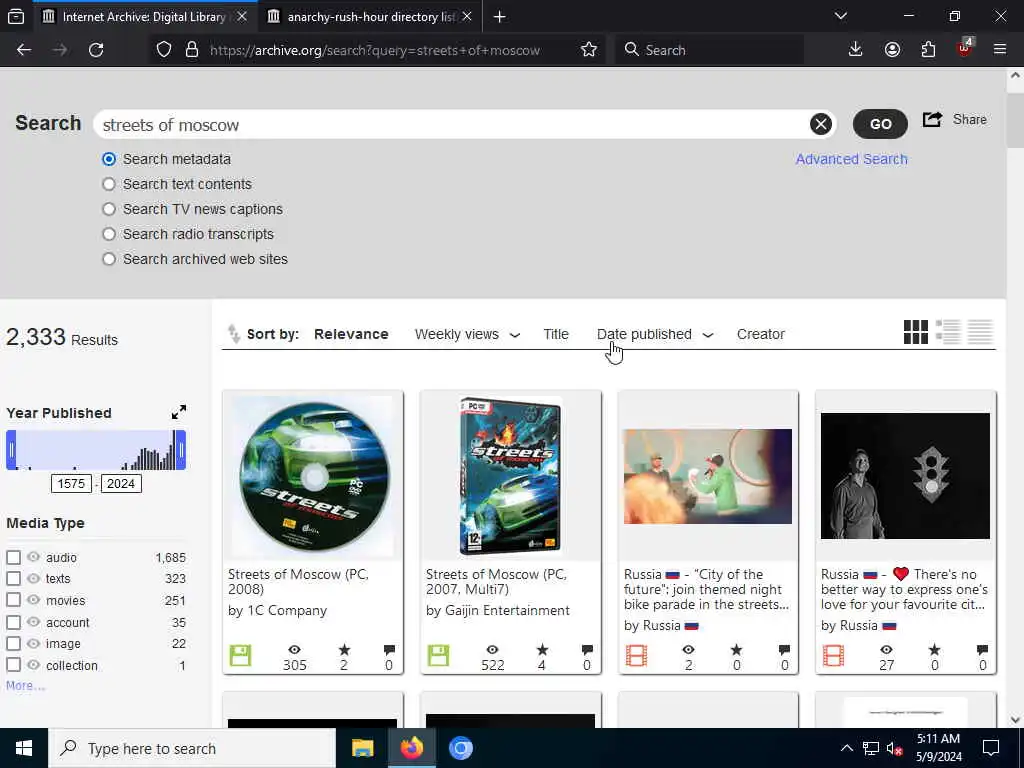This screenshot has width=1024, height=768.
Task: Check the audio media type filter
Action: [13, 557]
